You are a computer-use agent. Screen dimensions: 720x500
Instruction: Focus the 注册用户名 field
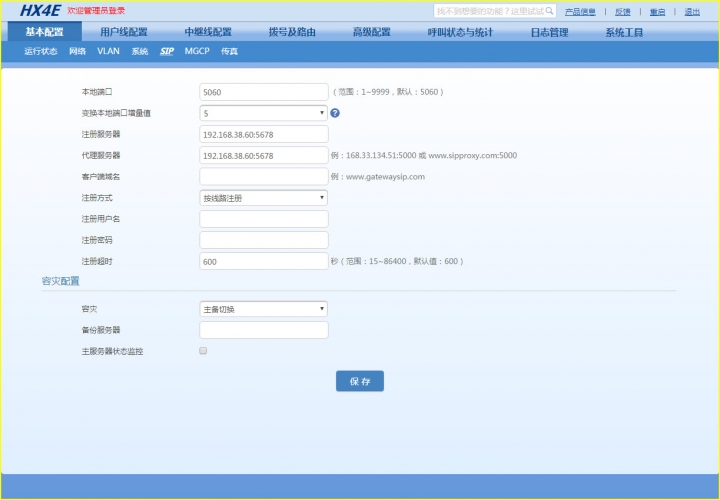[264, 219]
